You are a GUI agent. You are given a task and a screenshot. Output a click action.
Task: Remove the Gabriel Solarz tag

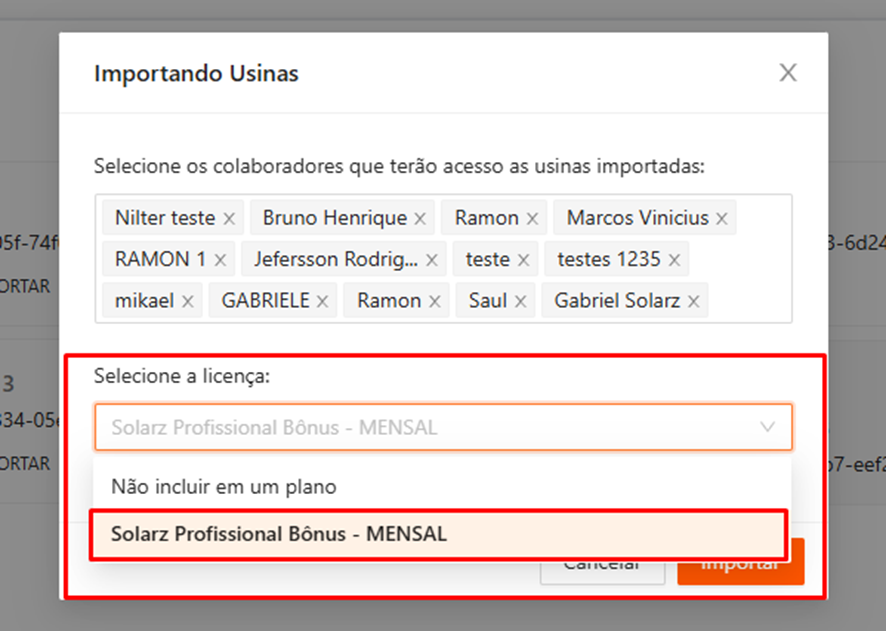click(x=693, y=301)
